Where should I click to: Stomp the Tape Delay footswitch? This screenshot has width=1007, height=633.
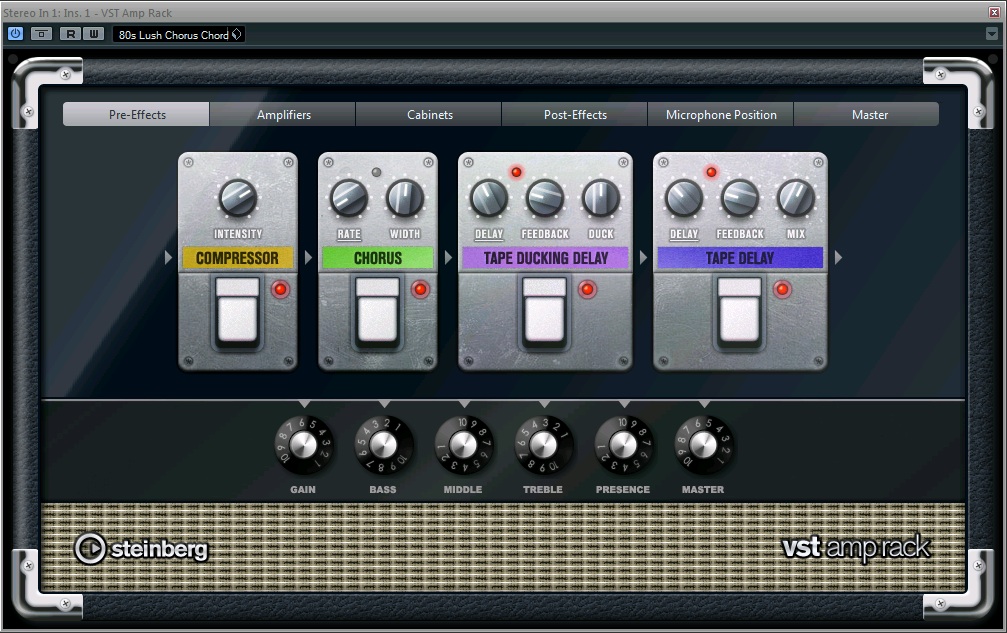(x=740, y=313)
